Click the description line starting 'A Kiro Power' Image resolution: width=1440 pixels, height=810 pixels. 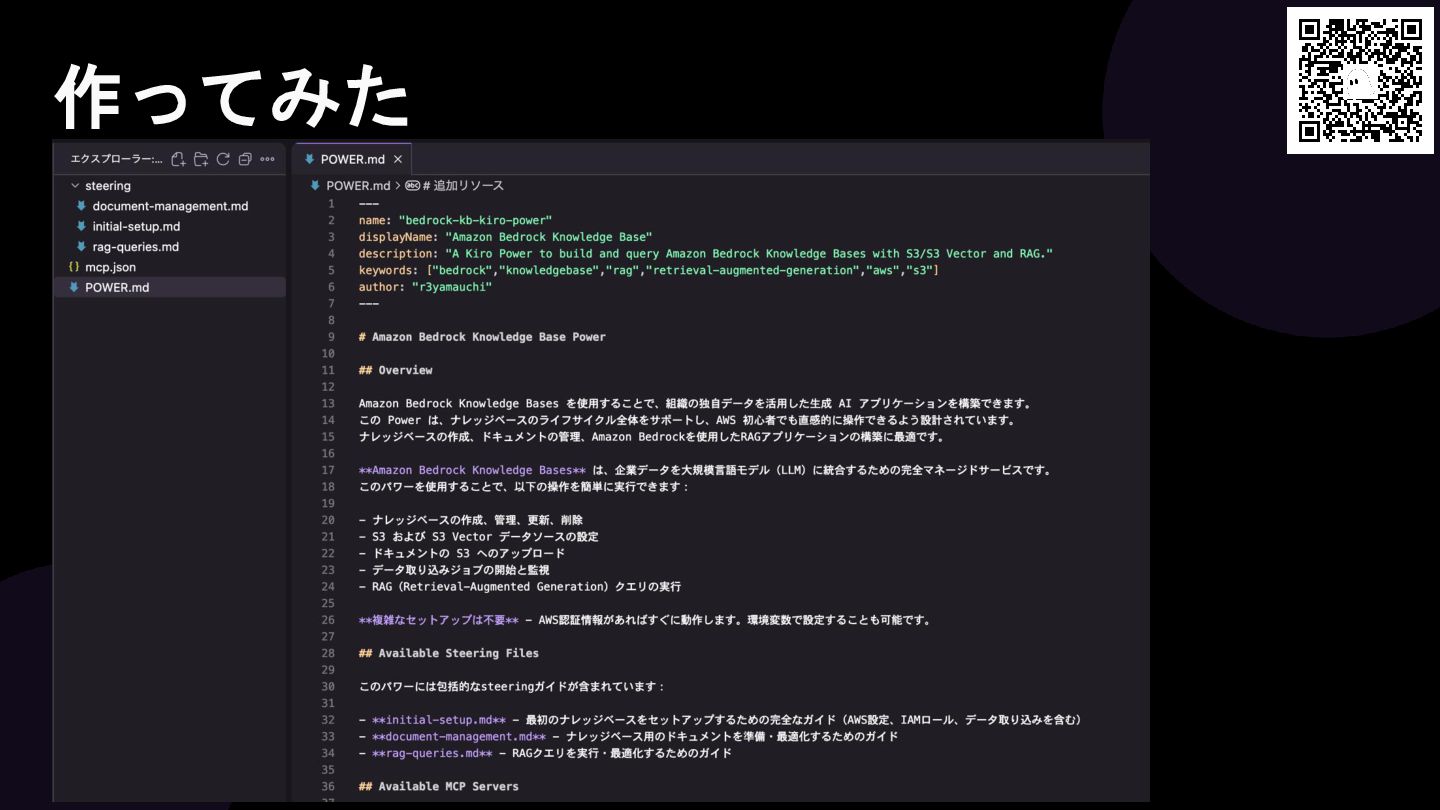point(706,254)
